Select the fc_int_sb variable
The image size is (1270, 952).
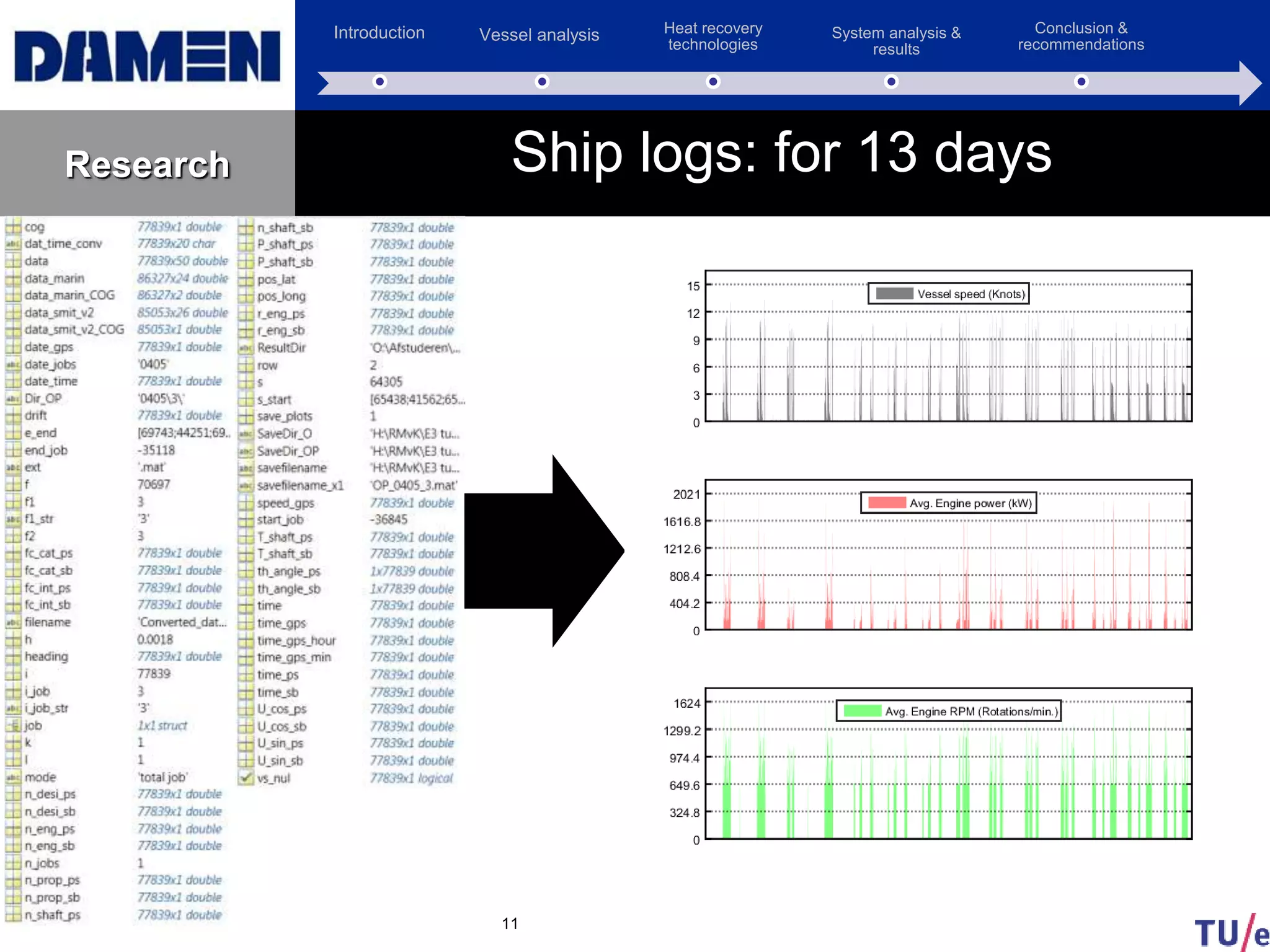47,604
